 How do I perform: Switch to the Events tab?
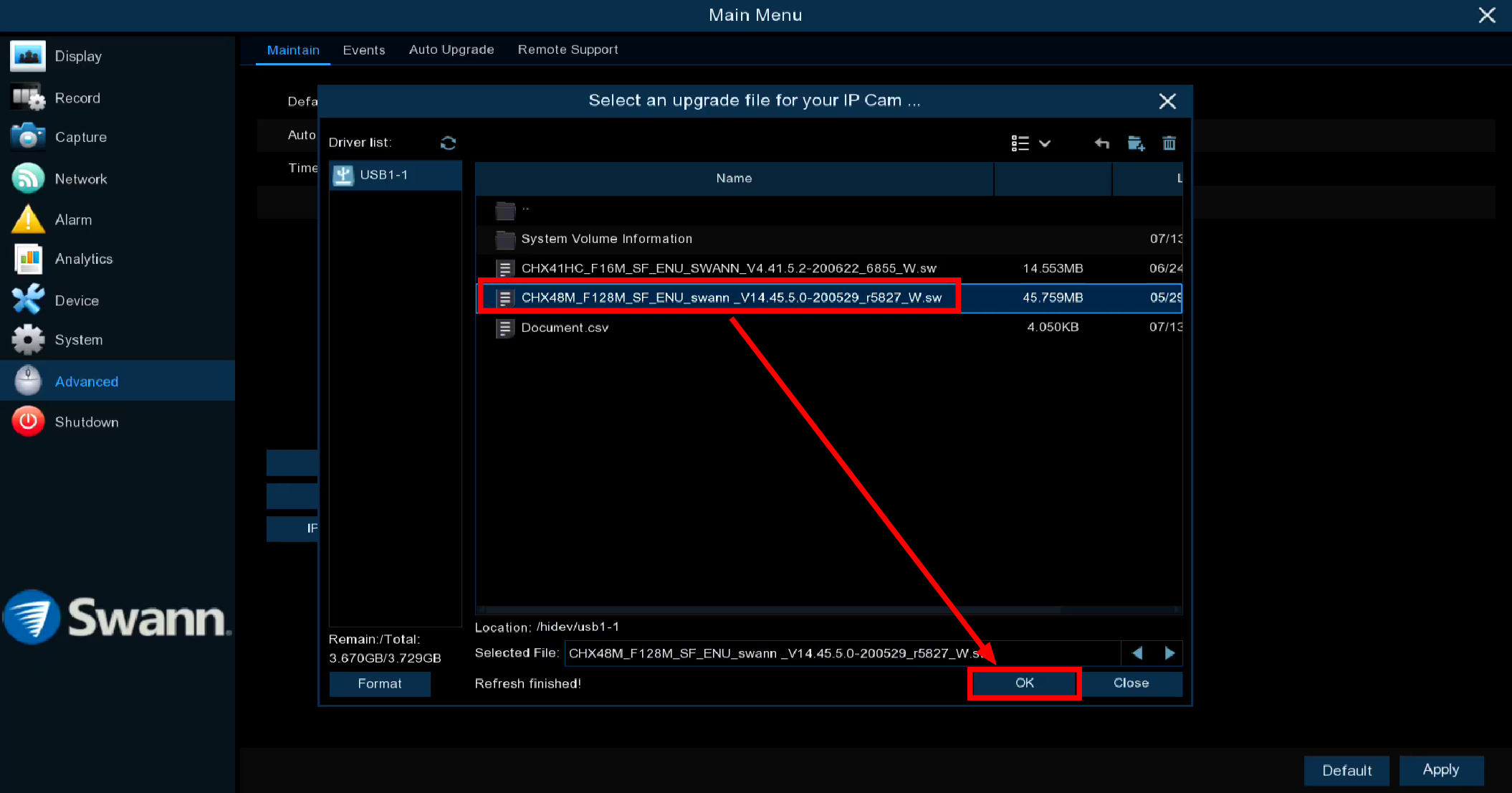363,49
